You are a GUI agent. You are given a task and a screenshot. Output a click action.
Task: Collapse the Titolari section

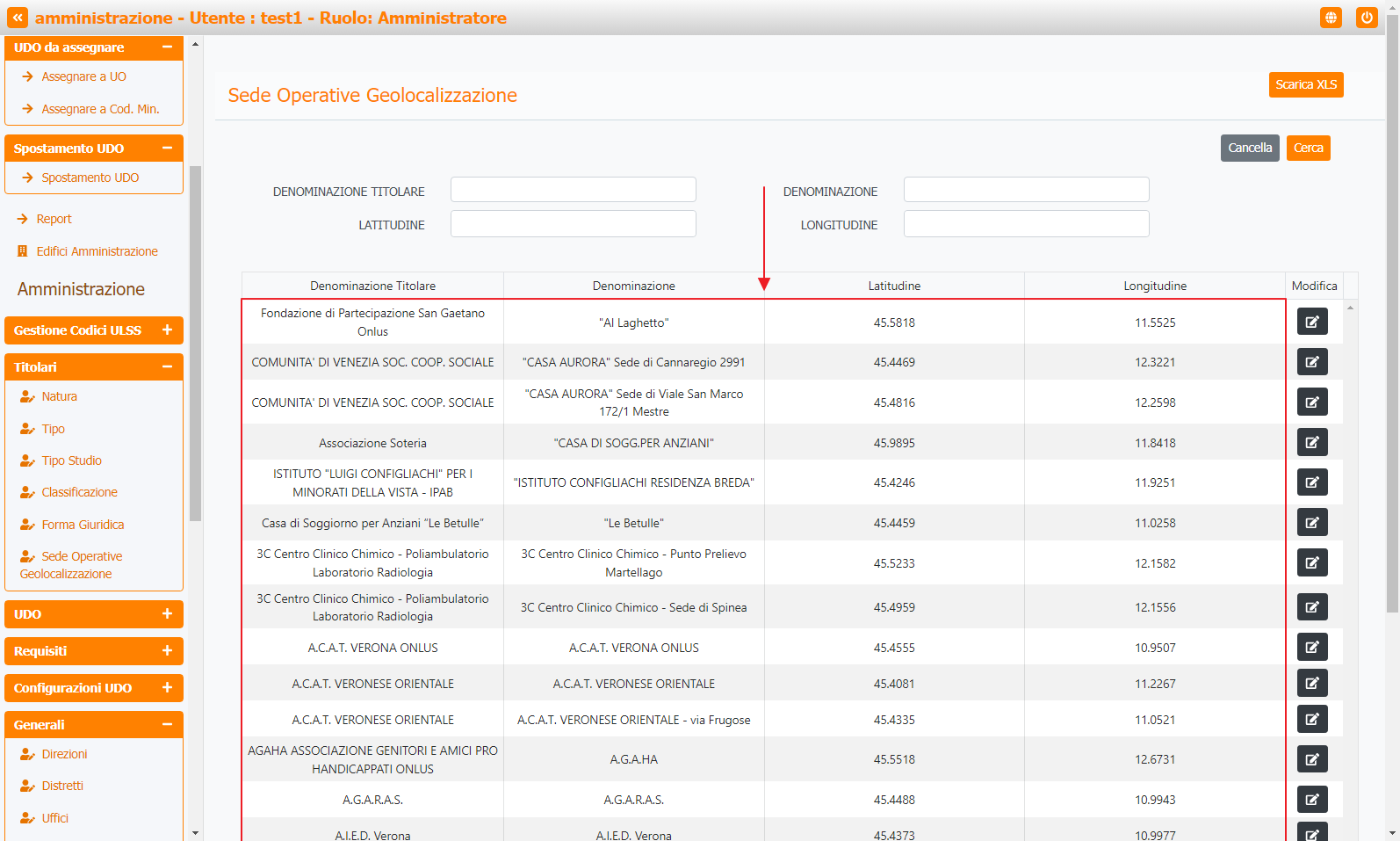pos(166,367)
